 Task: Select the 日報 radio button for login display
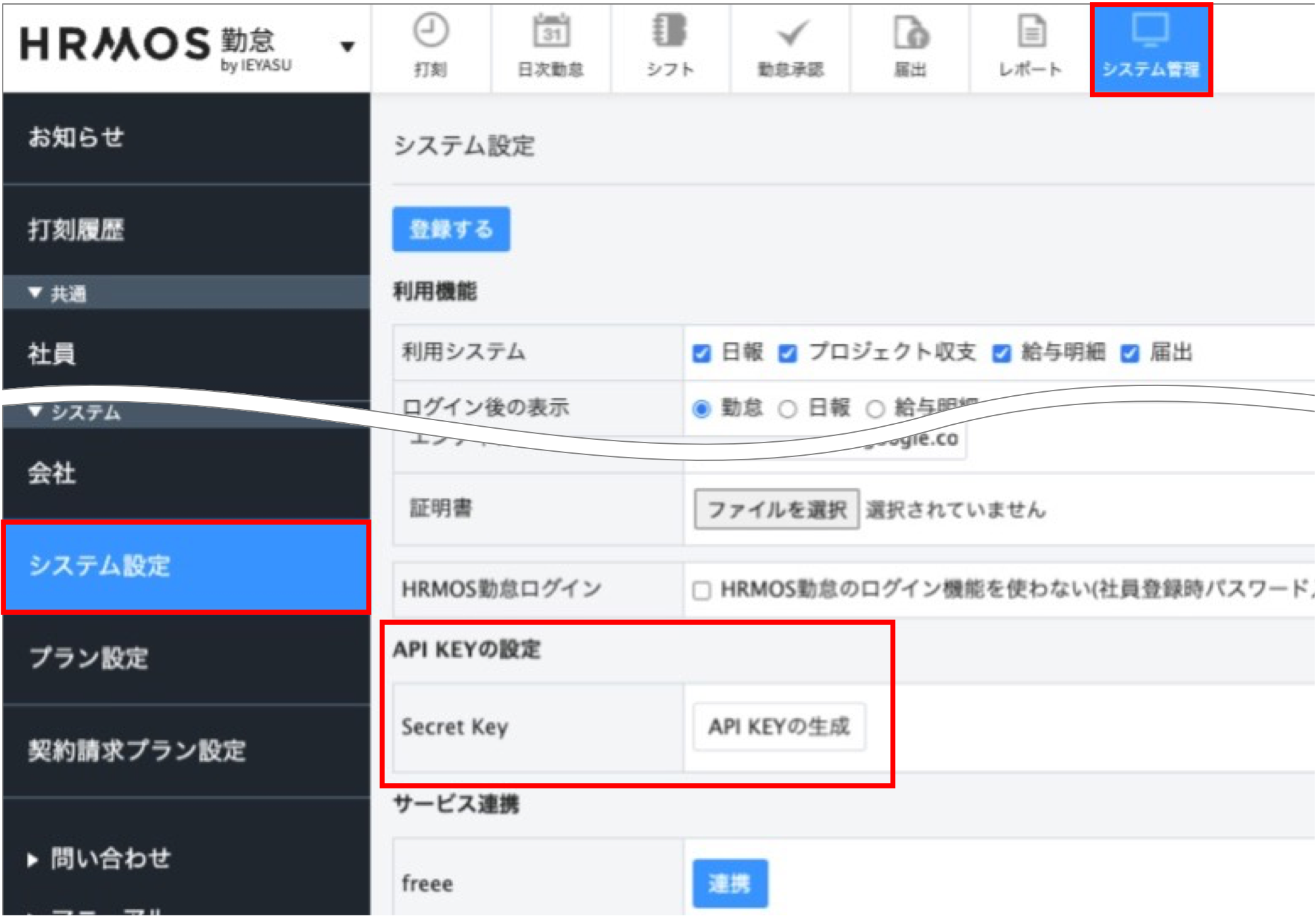[x=787, y=409]
